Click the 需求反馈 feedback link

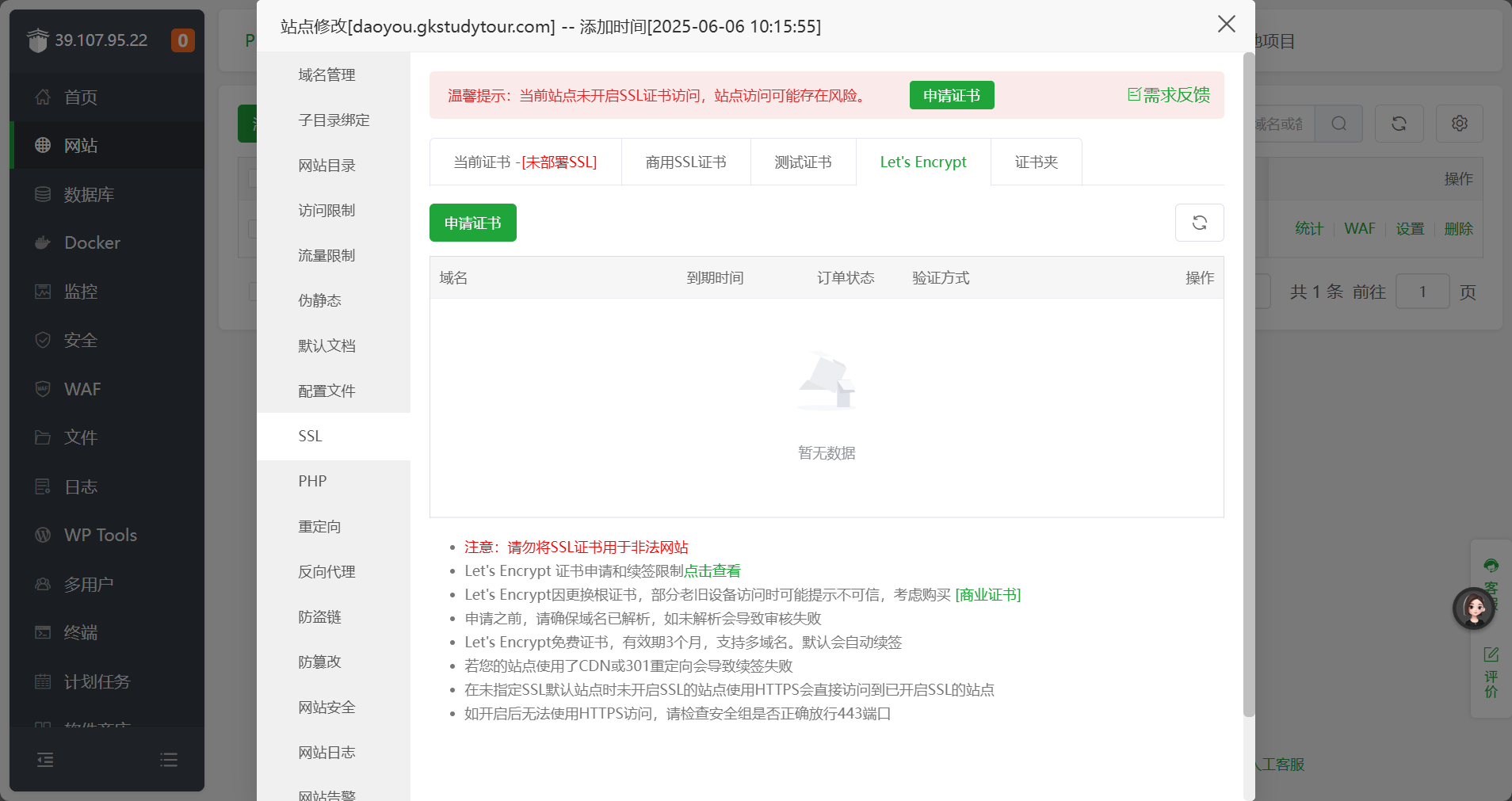point(1169,95)
